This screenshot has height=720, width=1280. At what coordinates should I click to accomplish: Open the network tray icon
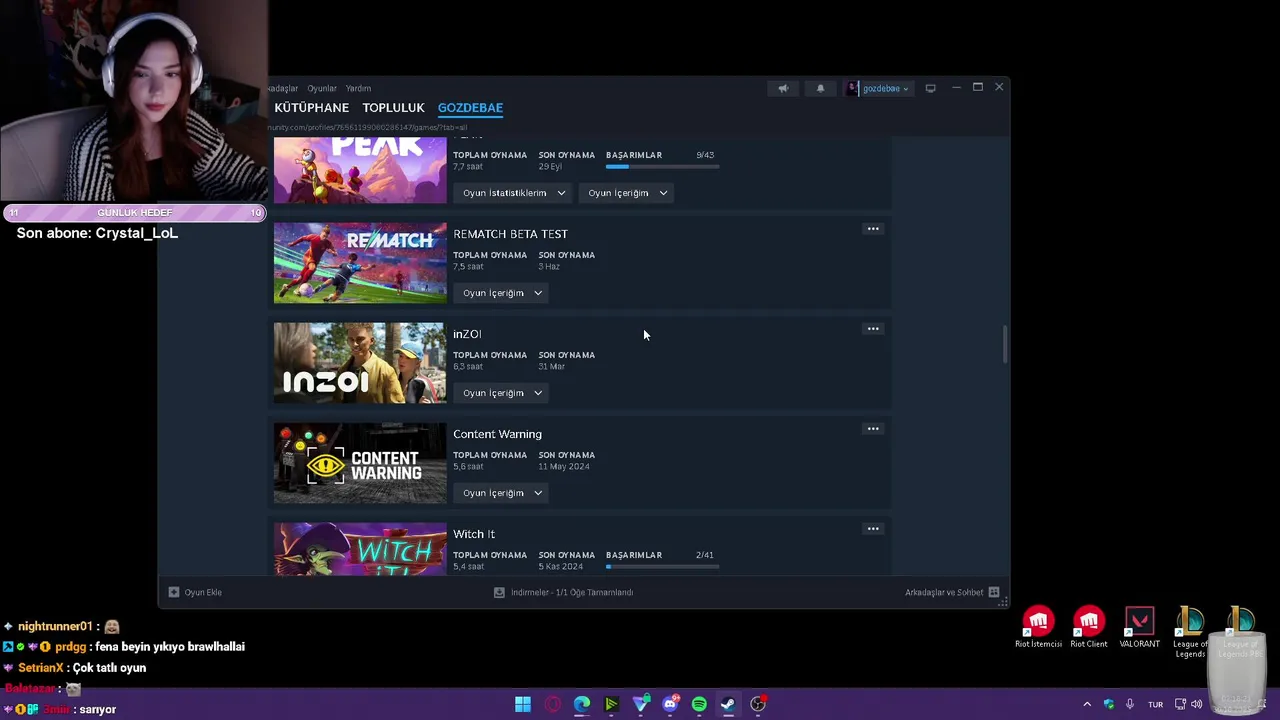1180,704
